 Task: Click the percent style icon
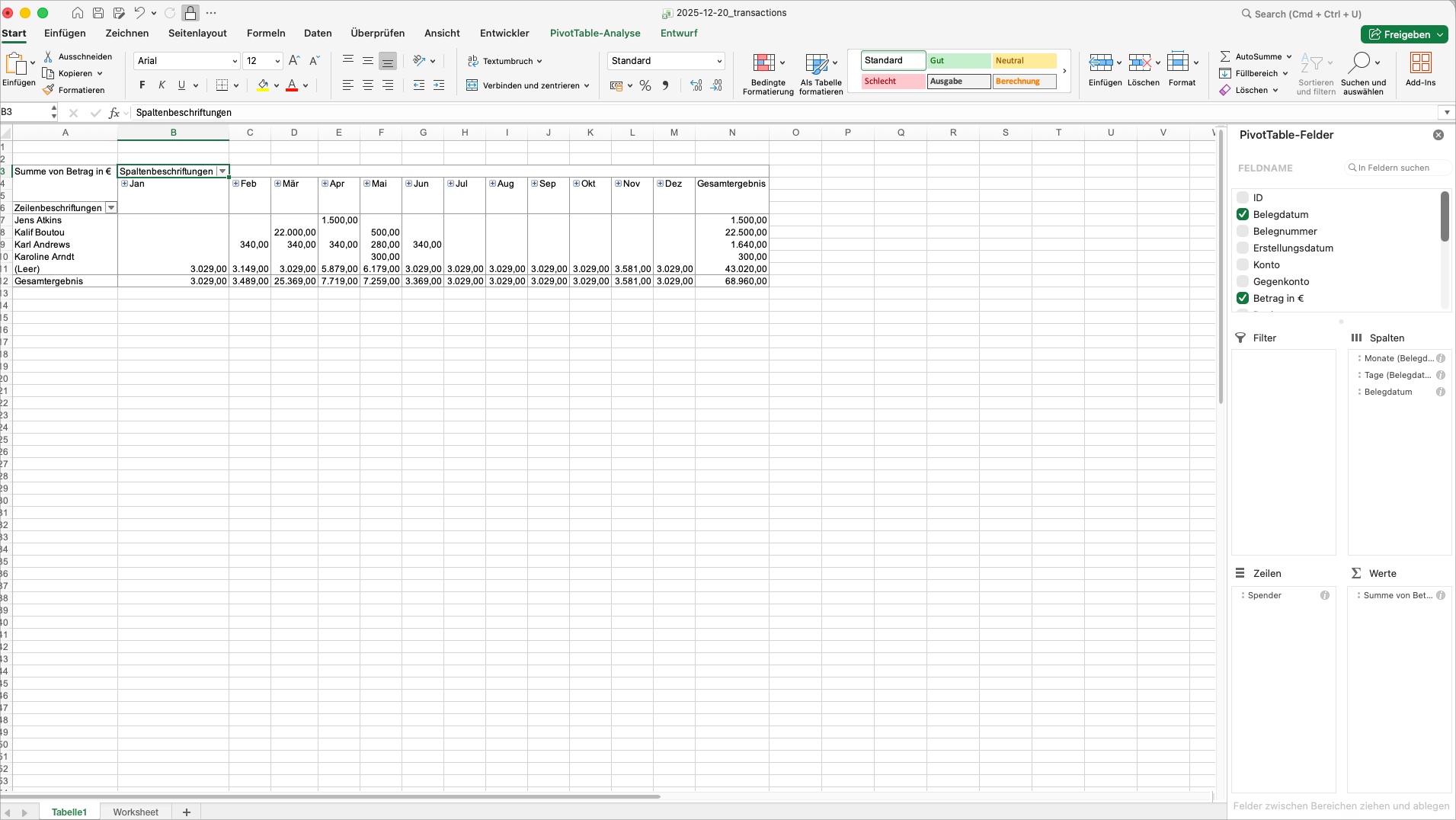click(645, 85)
